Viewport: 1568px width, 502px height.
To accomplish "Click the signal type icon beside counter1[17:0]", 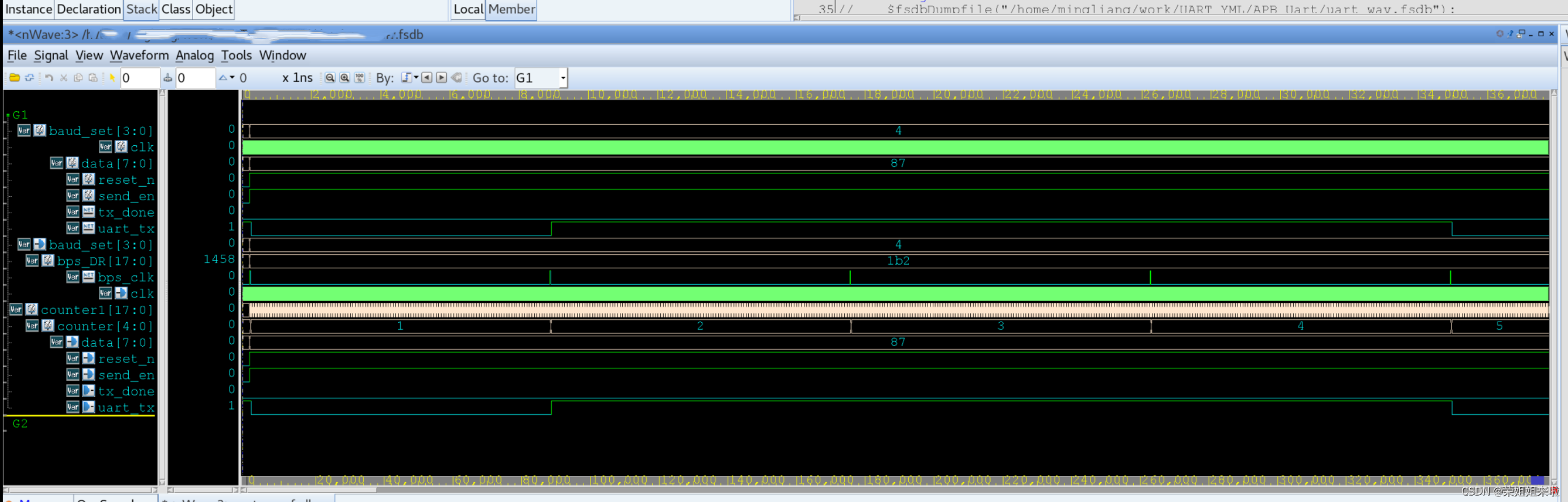I will pos(32,309).
